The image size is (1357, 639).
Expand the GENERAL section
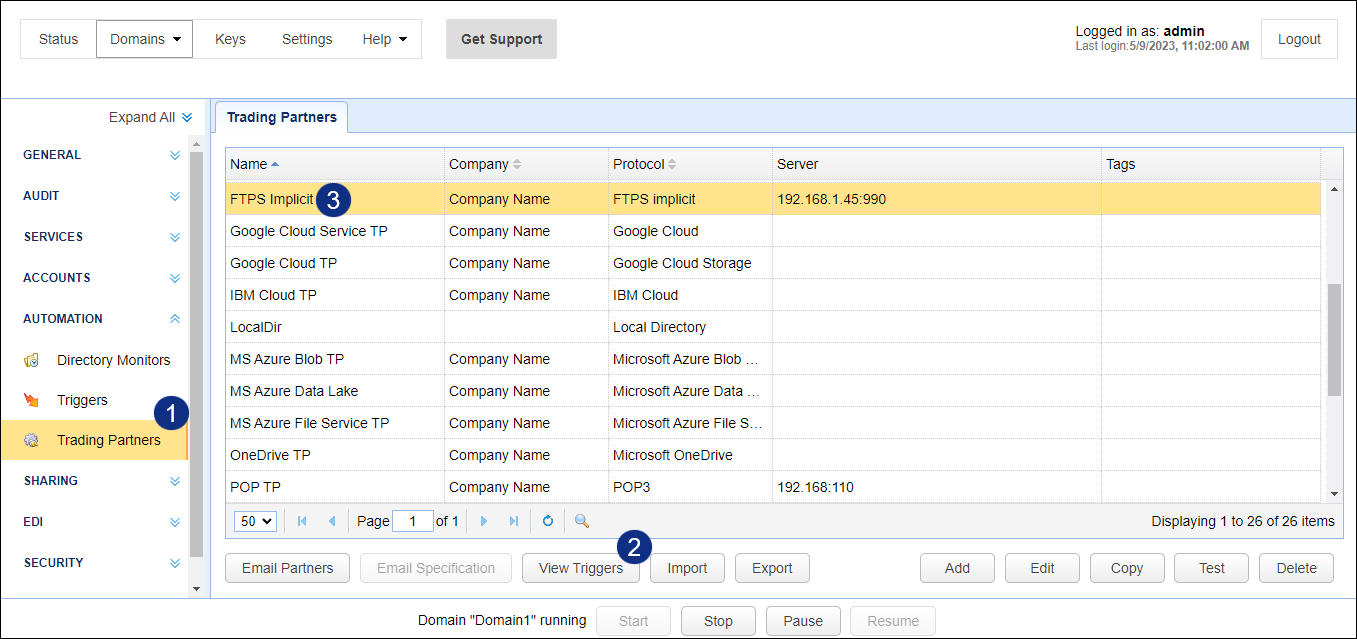(x=175, y=155)
